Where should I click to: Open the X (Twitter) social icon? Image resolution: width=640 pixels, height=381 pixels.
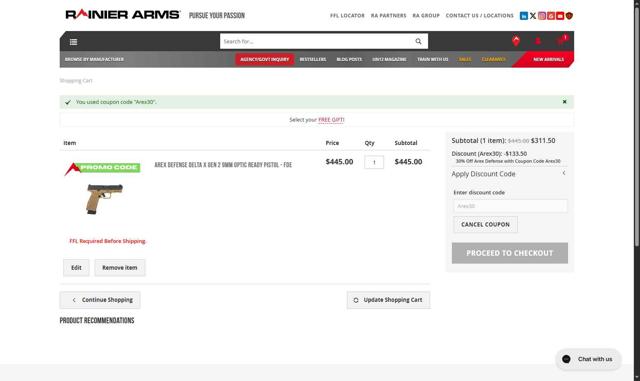(x=533, y=16)
